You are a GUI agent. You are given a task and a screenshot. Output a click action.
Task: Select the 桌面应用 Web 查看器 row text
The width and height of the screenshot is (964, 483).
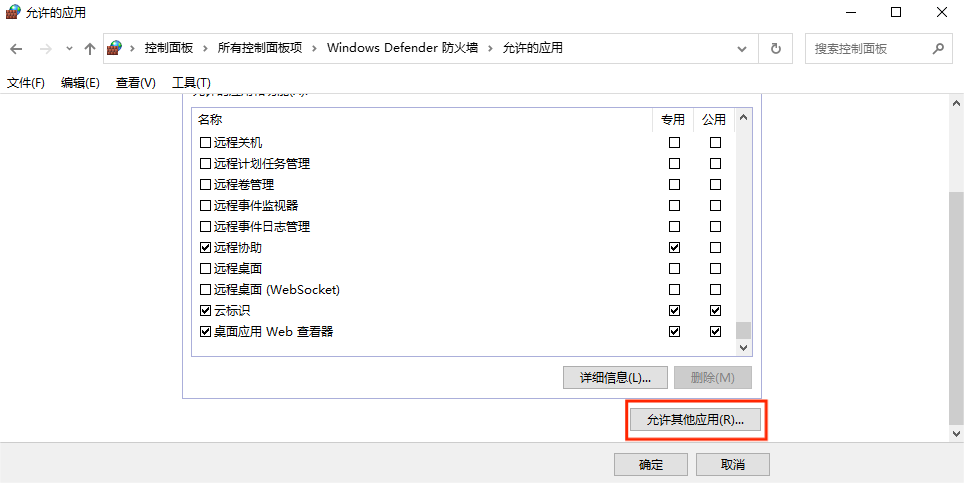tap(274, 331)
